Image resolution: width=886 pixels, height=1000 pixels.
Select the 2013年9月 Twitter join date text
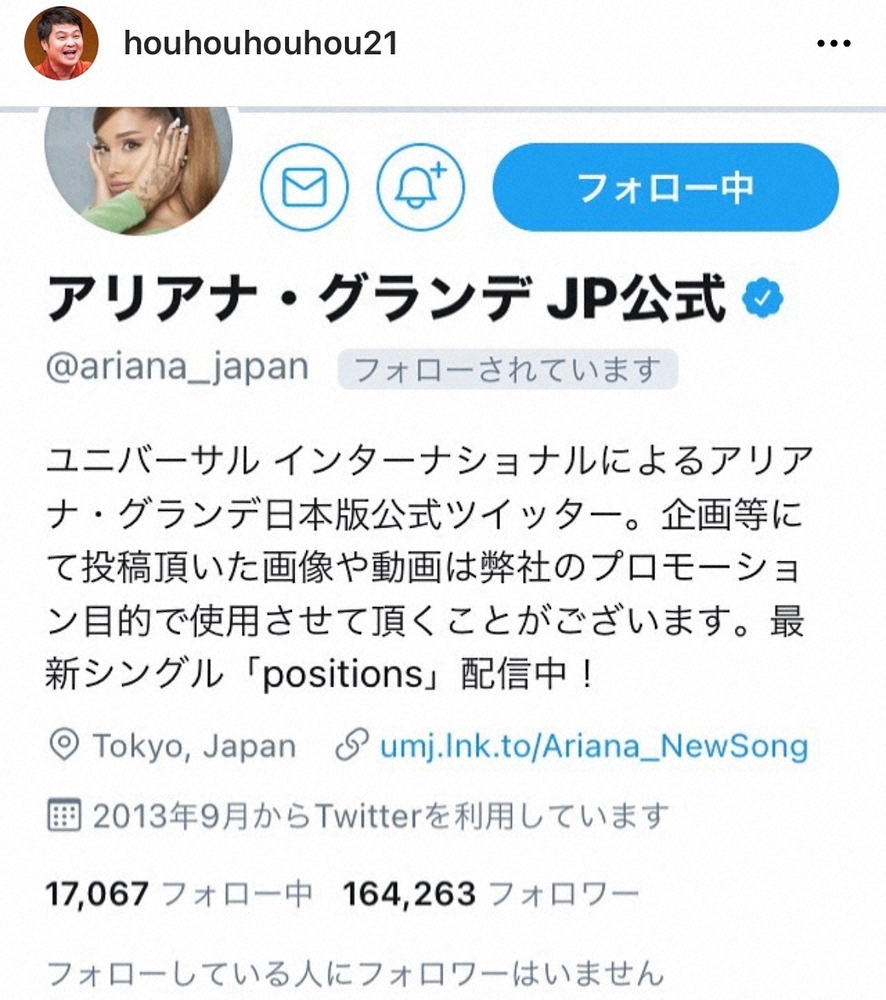pos(381,816)
